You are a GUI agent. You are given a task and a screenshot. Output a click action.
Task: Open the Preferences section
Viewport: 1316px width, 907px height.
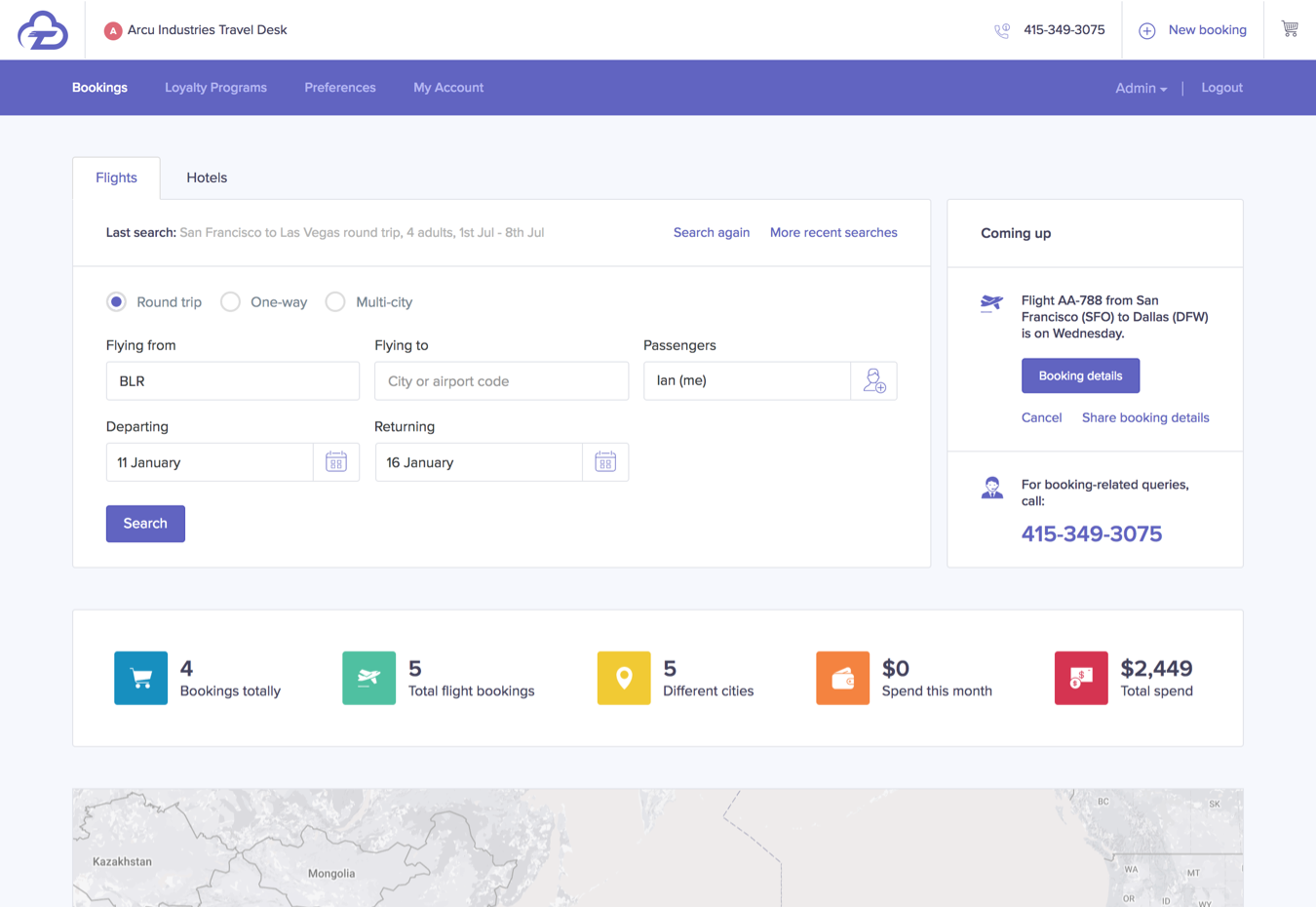[339, 88]
